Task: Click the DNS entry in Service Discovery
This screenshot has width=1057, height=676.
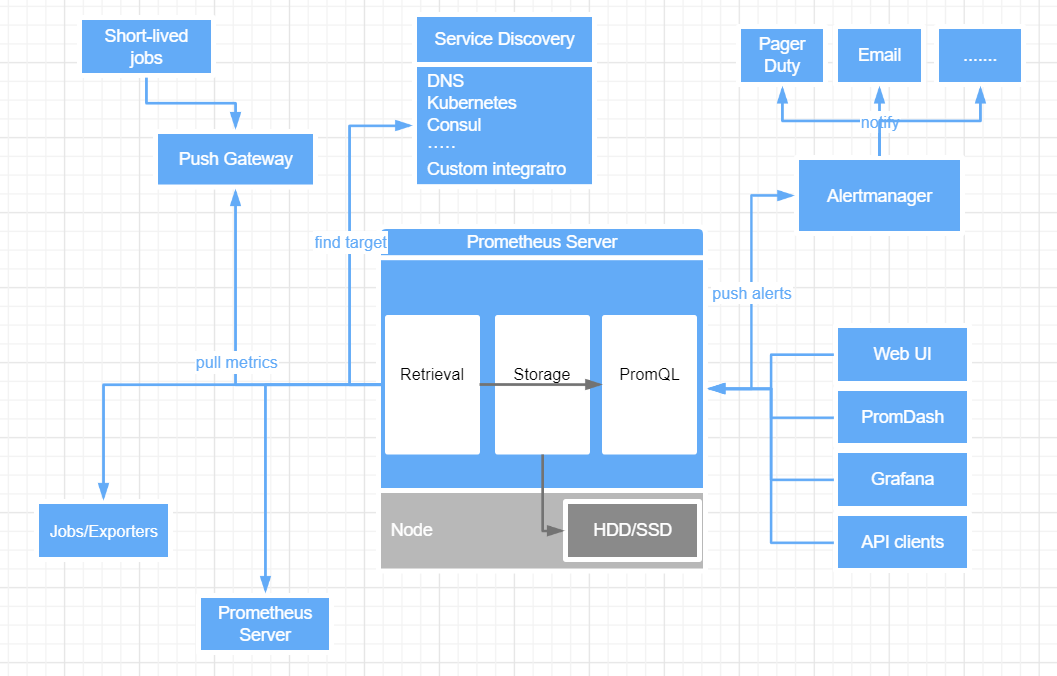Action: point(446,81)
